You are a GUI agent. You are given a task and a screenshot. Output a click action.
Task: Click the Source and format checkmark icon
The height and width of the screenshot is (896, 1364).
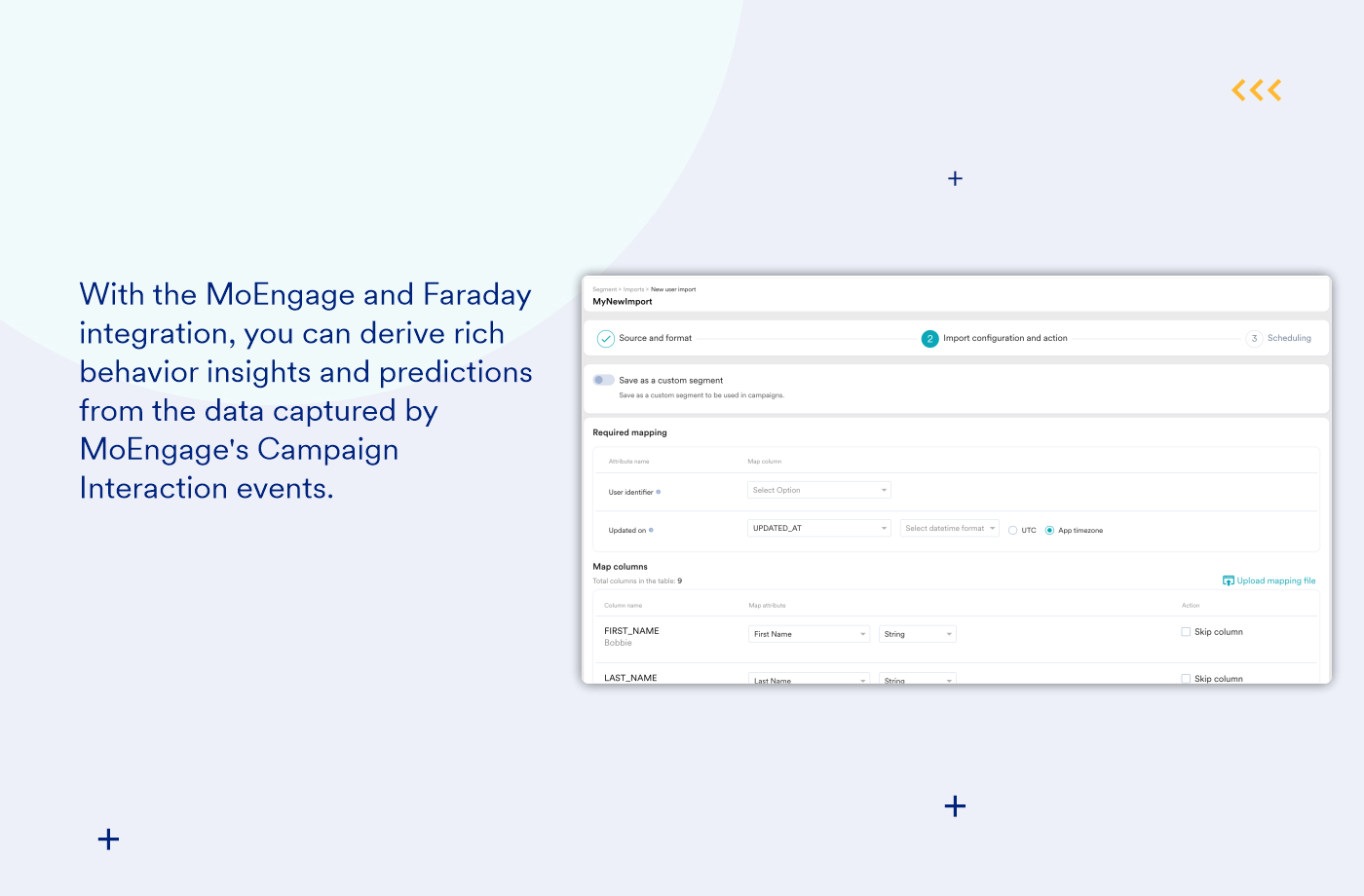(605, 339)
